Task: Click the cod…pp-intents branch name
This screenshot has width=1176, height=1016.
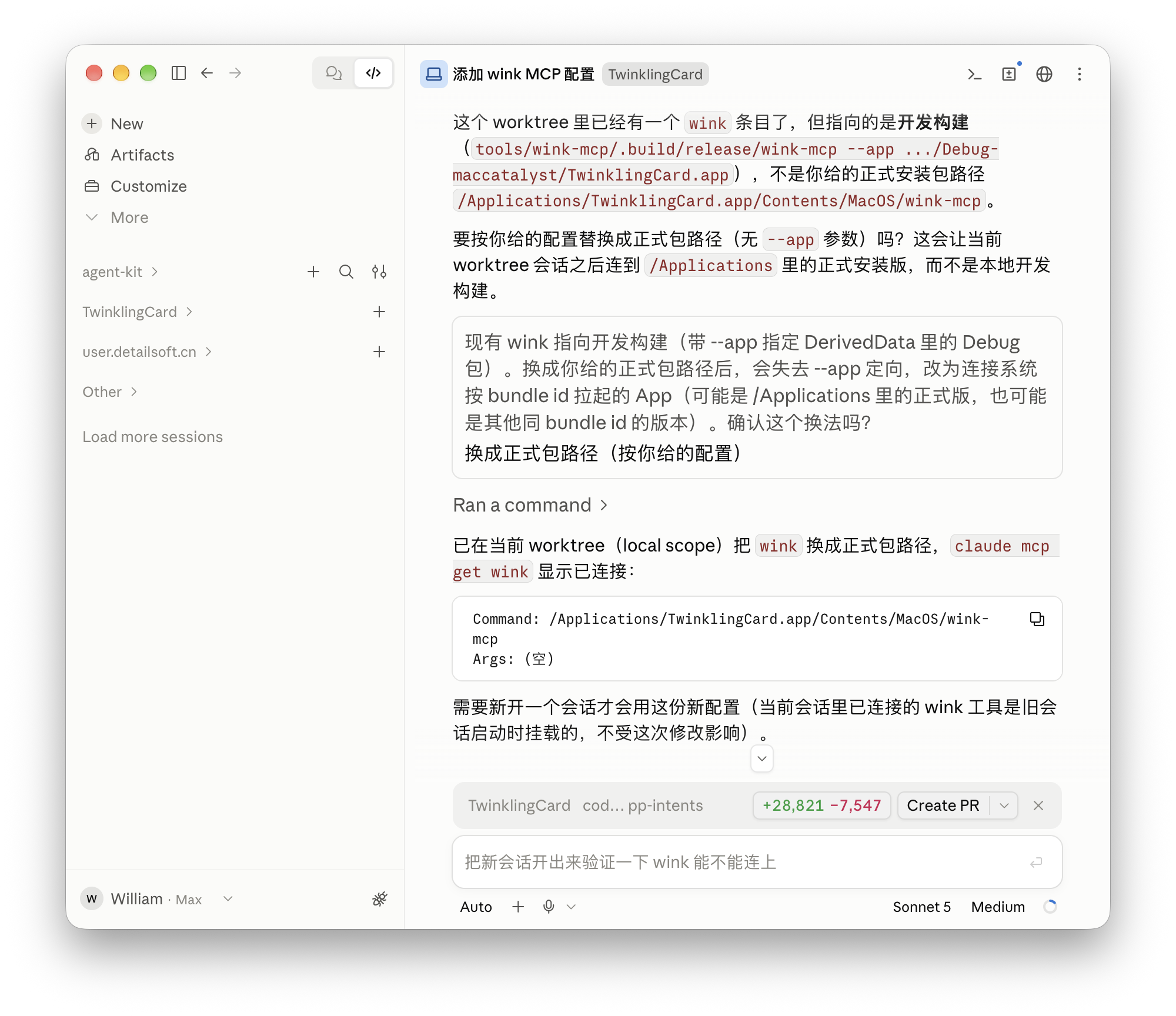Action: (x=643, y=806)
